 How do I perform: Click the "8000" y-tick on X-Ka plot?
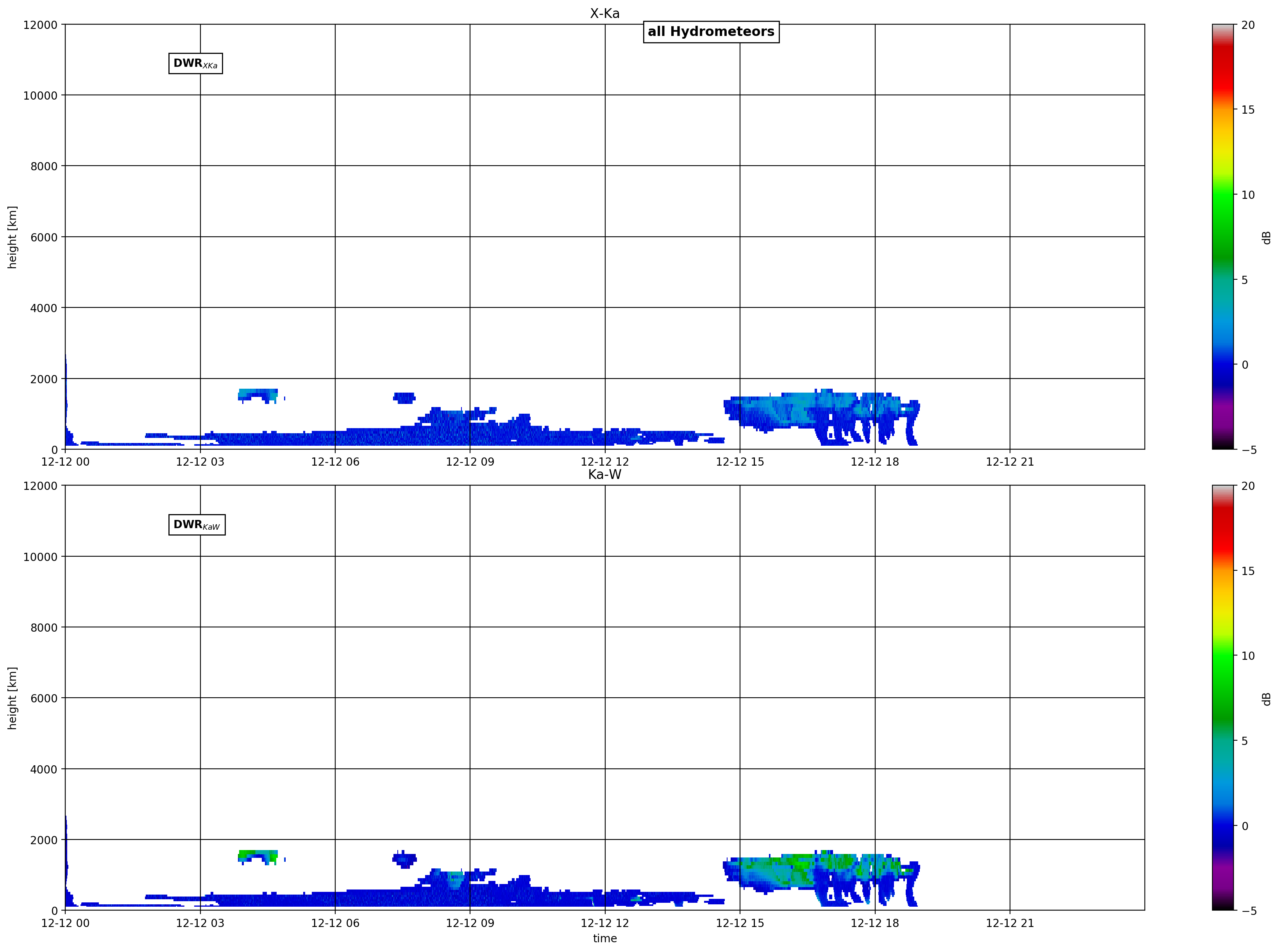click(x=44, y=166)
